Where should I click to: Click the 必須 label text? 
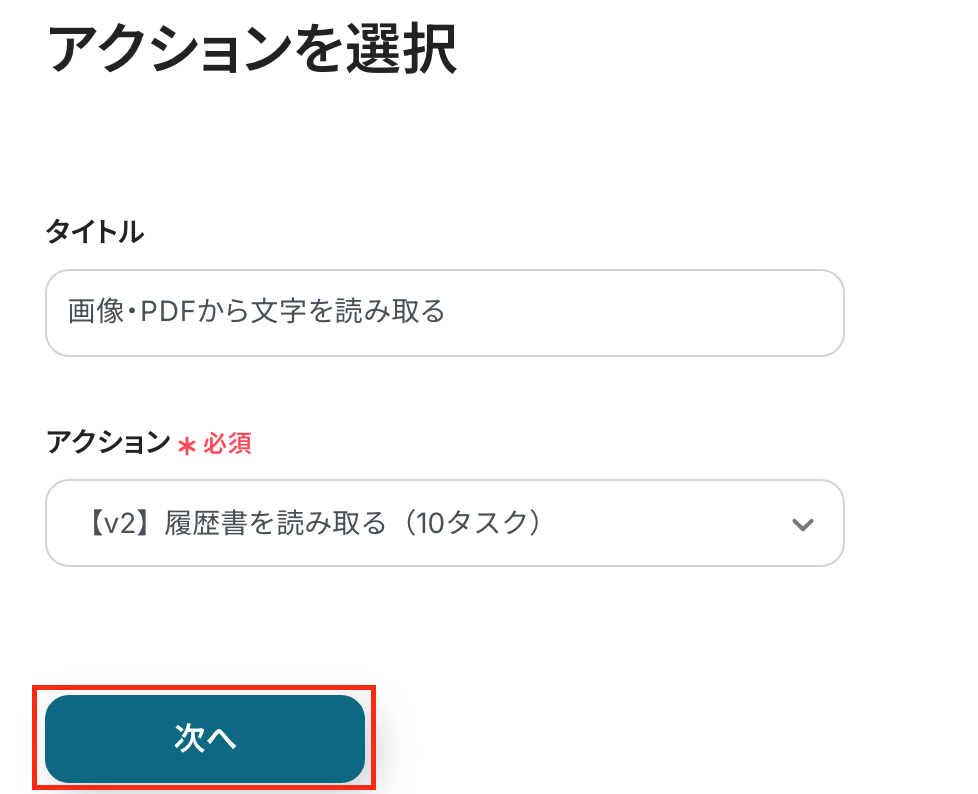click(227, 443)
